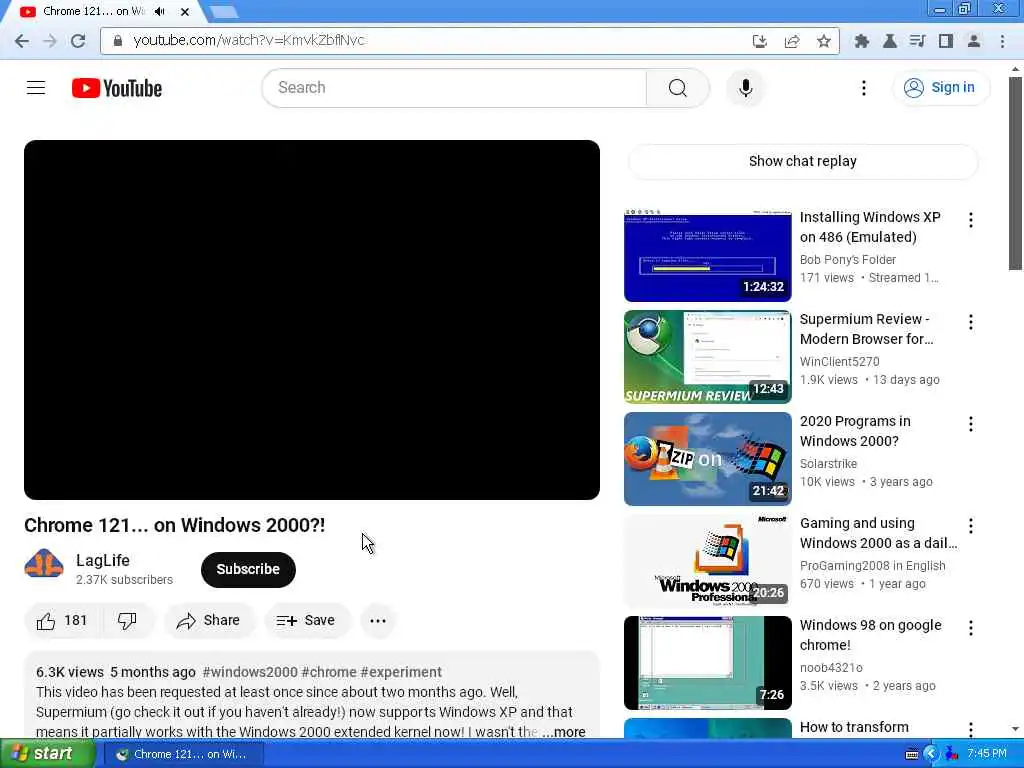Open options for How to transform video

(970, 729)
